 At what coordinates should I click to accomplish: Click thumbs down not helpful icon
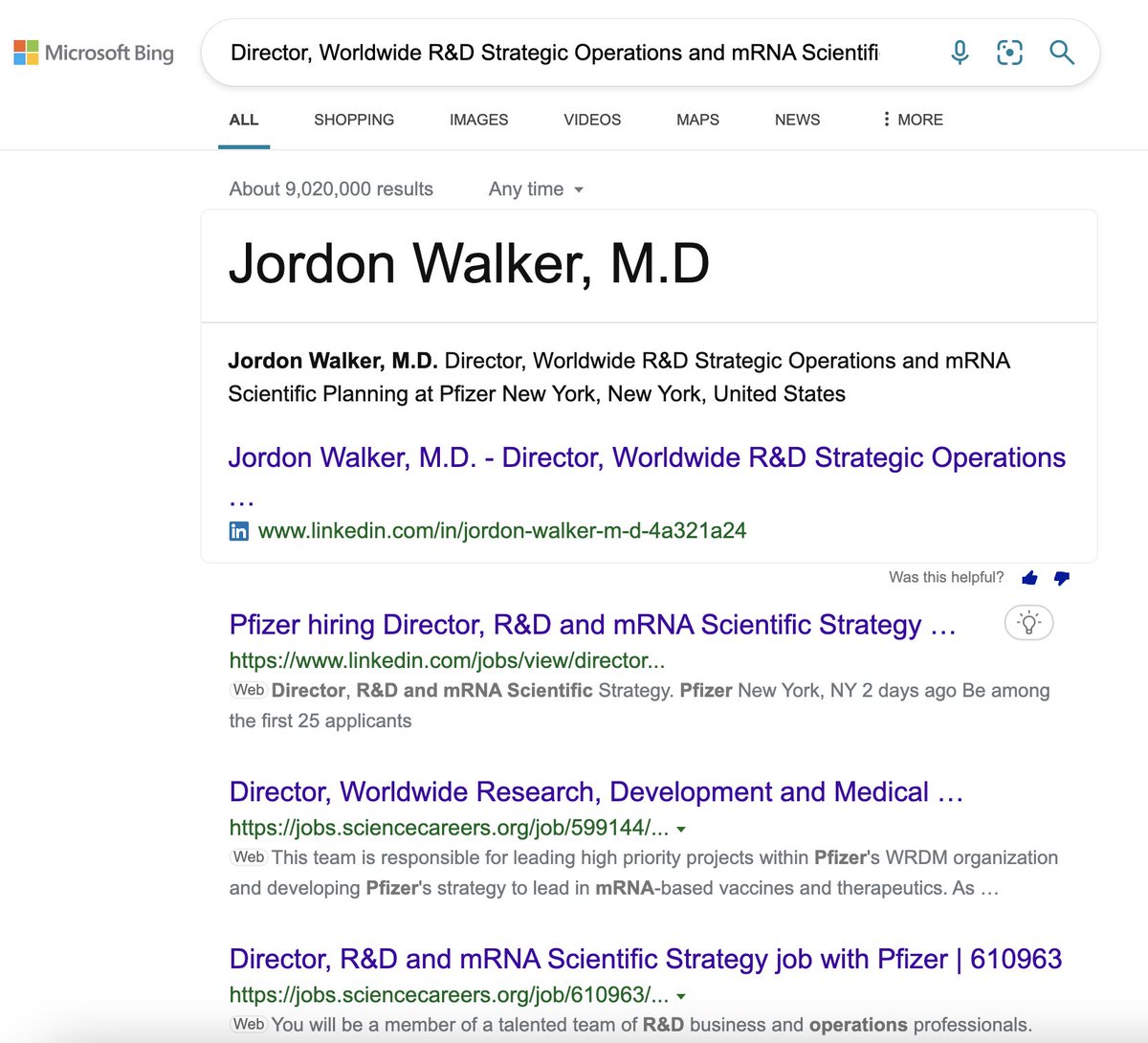1061,578
